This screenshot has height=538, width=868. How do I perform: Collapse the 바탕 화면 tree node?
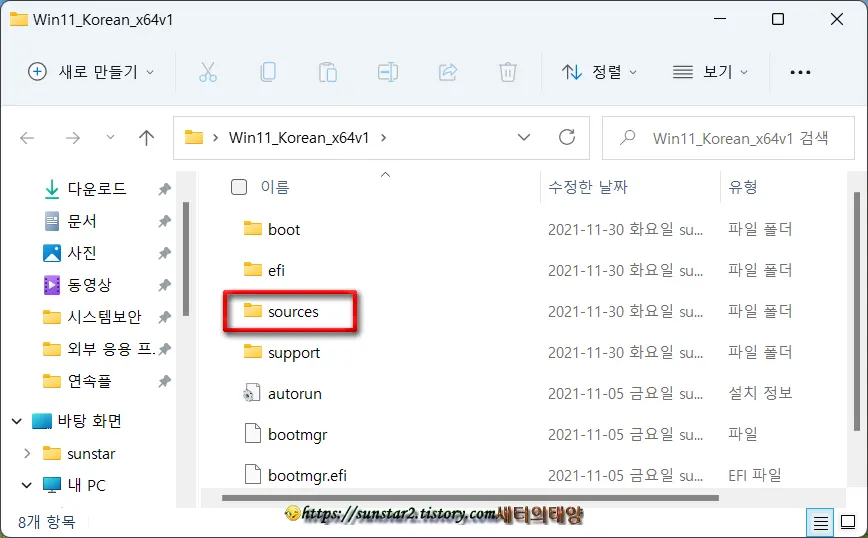(17, 421)
